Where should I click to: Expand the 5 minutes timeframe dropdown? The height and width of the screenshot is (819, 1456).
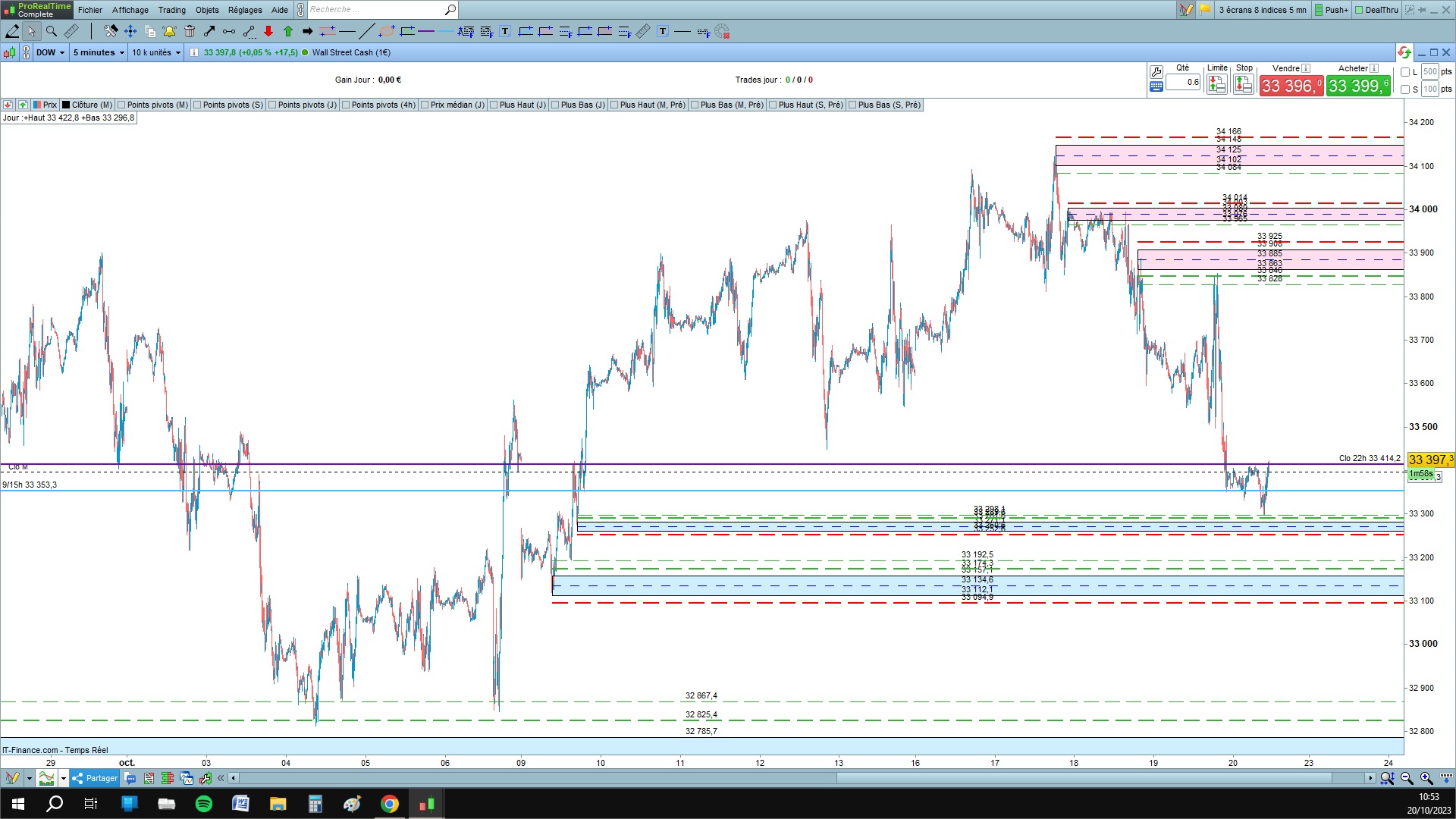click(99, 52)
